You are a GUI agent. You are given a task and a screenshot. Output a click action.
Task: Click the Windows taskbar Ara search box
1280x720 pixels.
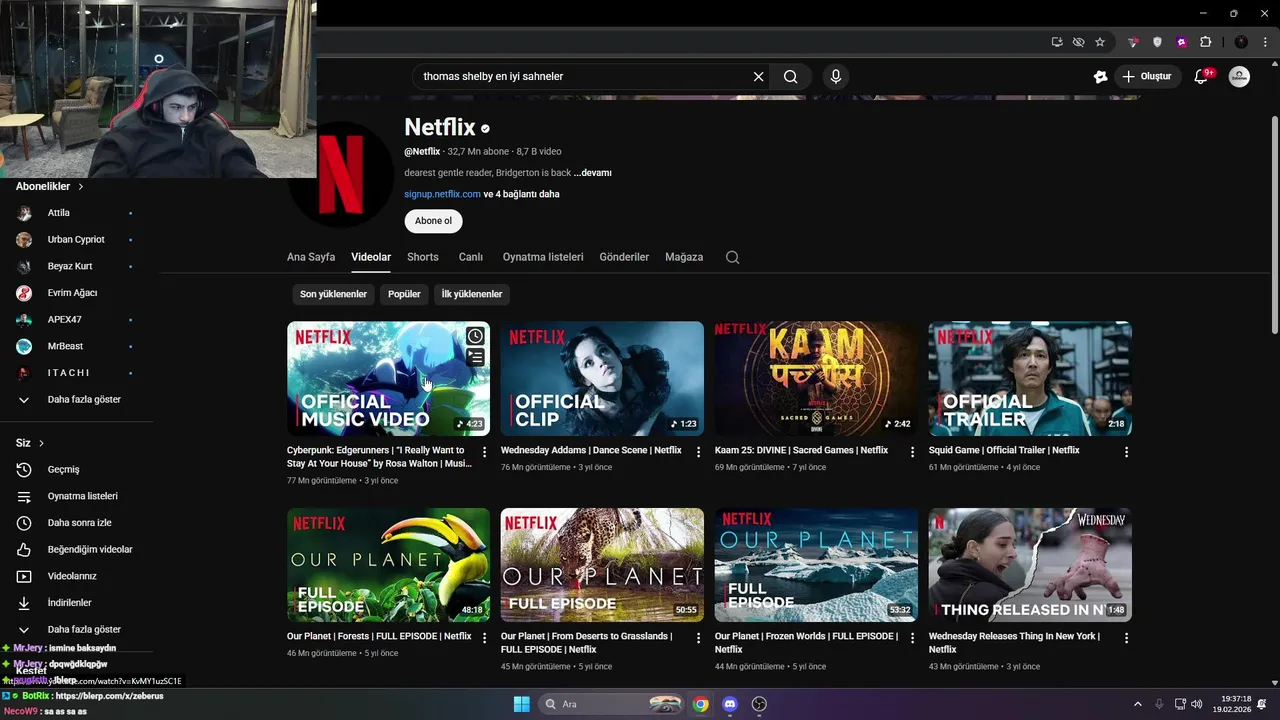click(611, 704)
